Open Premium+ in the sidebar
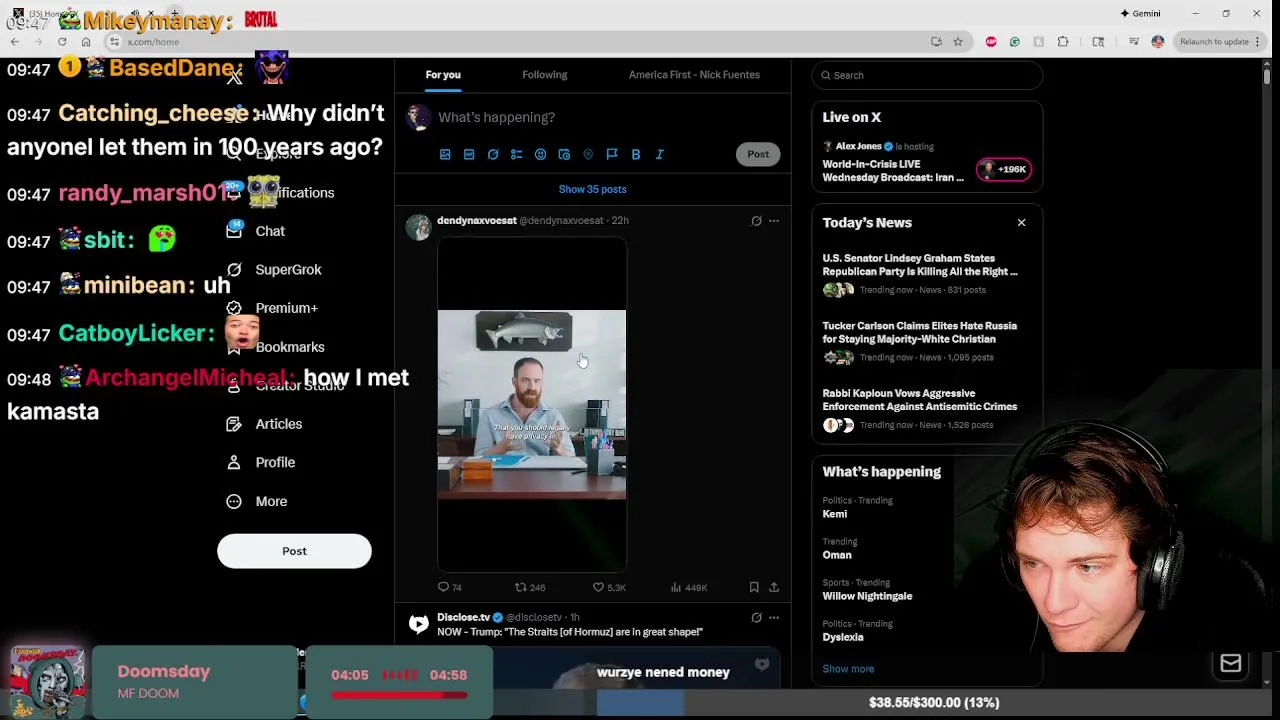The height and width of the screenshot is (720, 1280). click(x=286, y=308)
